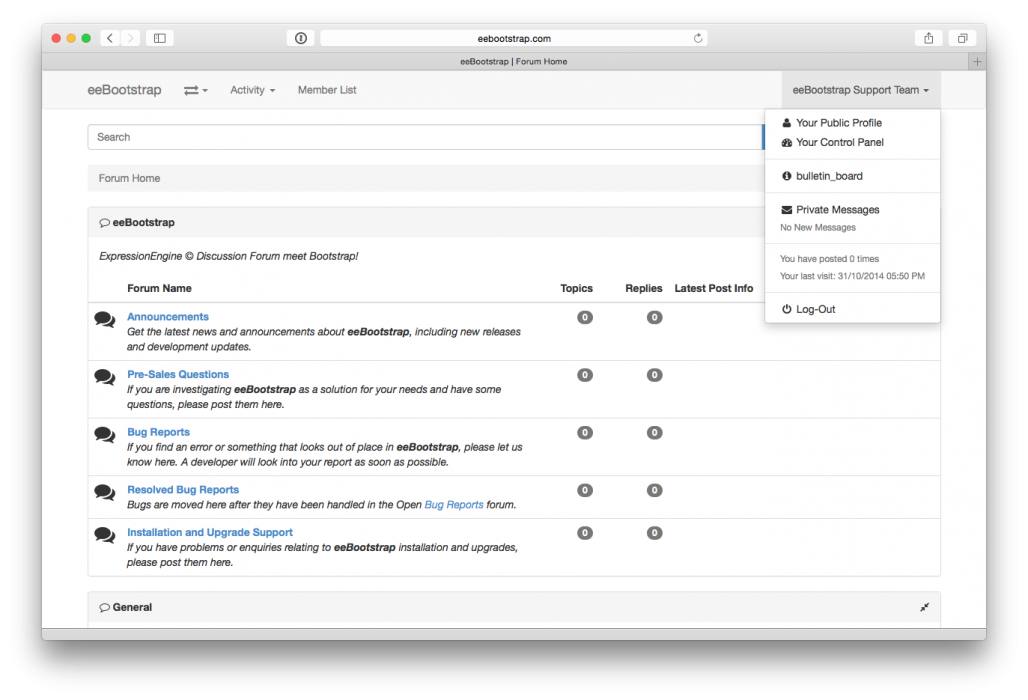Screen dimensions: 1028x700
Task: Click the Topics count badge for Resolved Bug Reports
Action: point(585,490)
